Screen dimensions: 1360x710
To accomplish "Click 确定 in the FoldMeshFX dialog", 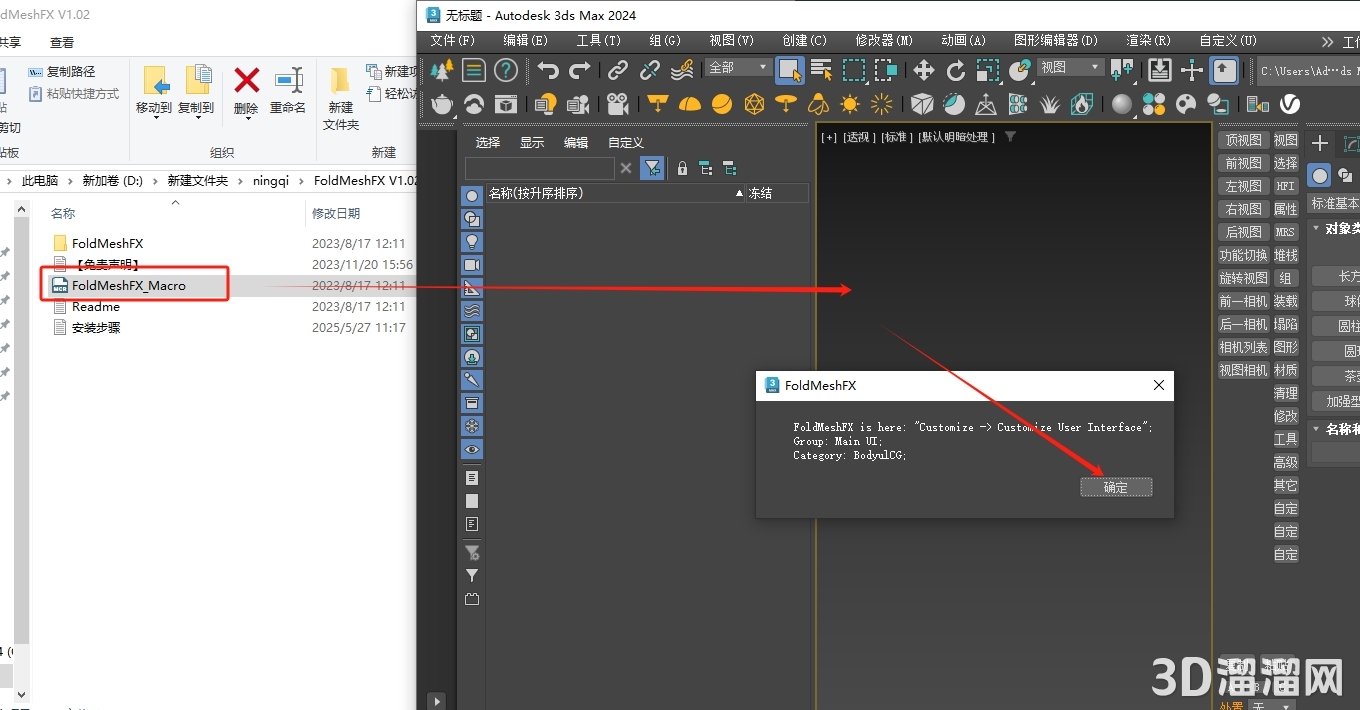I will click(1116, 487).
